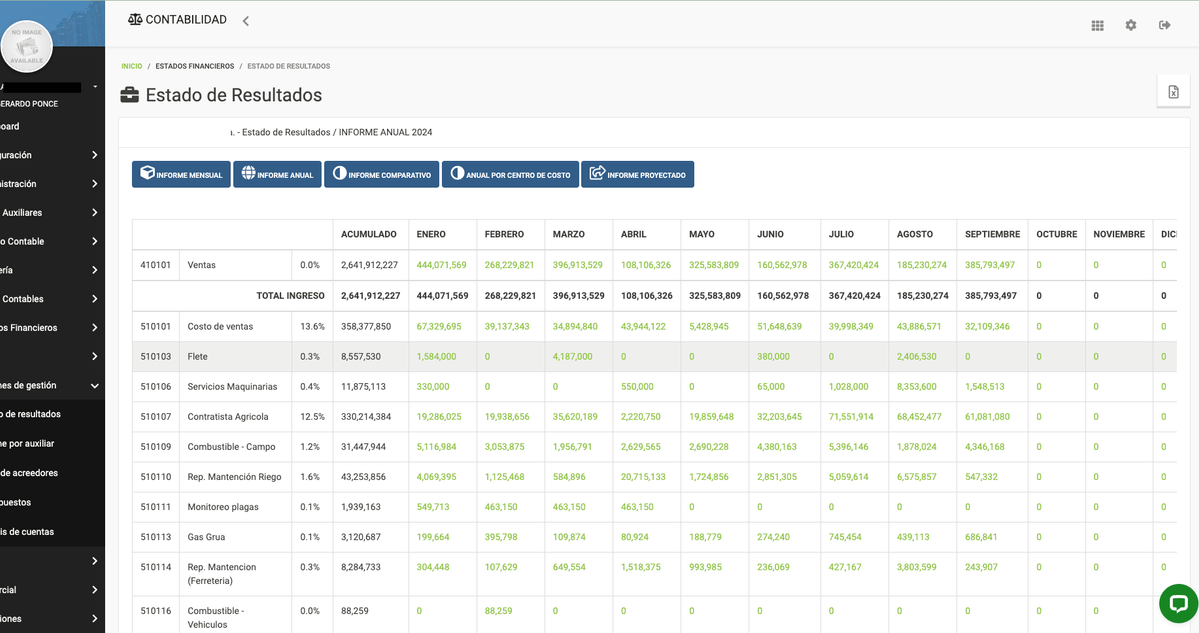Open the live chat bubble widget
Viewport: 1199px width, 633px height.
tap(1178, 603)
